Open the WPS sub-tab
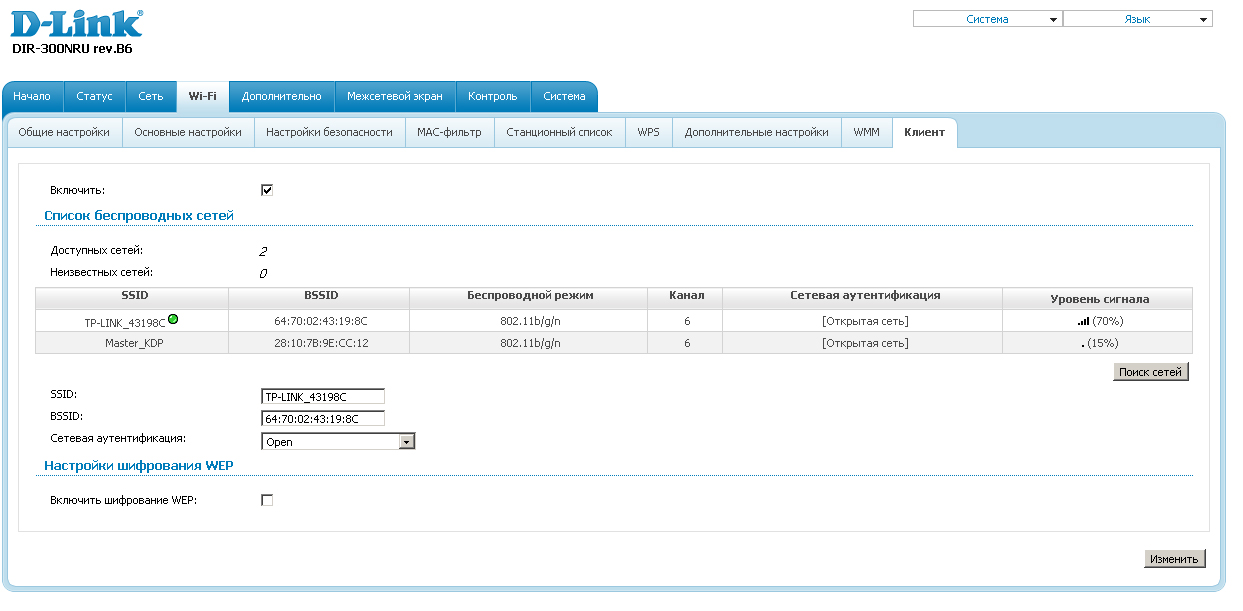The image size is (1243, 611). click(648, 132)
